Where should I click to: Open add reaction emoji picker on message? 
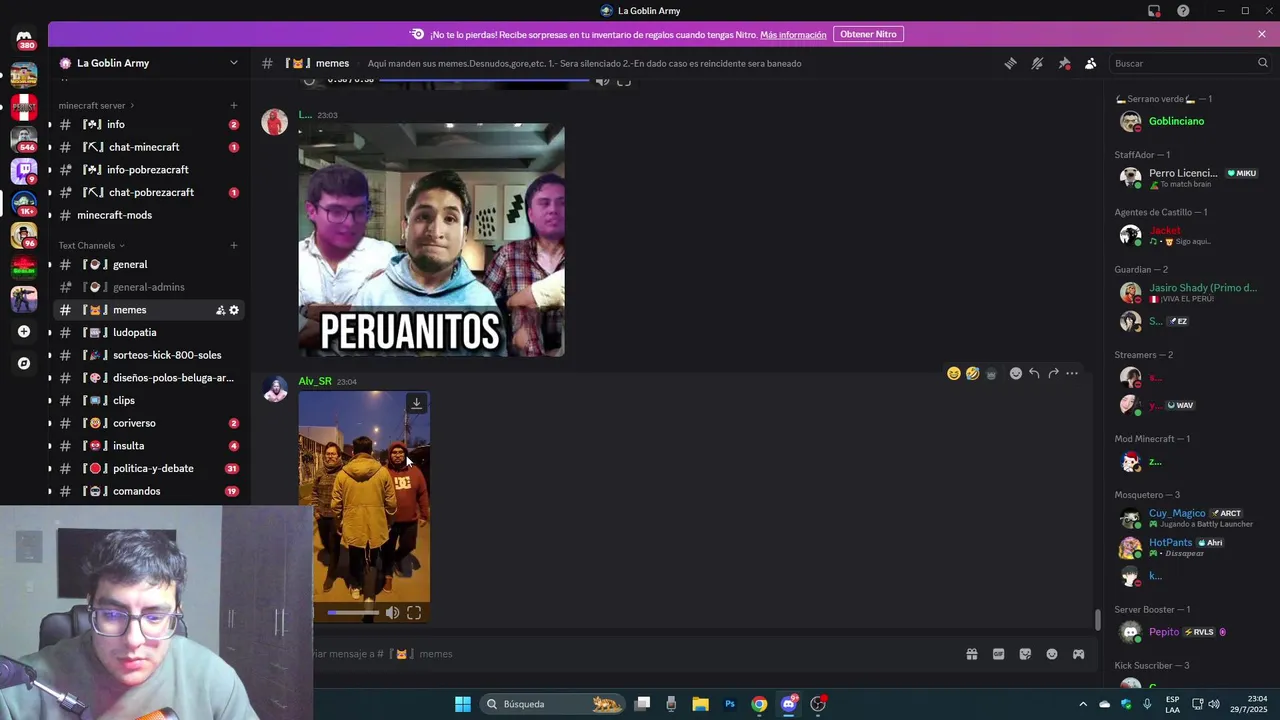point(1016,373)
